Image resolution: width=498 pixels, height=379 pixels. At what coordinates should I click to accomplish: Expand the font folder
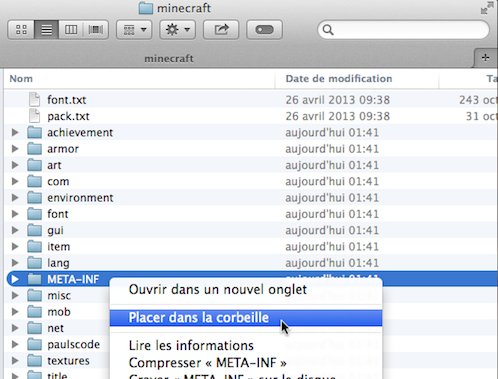[15, 214]
